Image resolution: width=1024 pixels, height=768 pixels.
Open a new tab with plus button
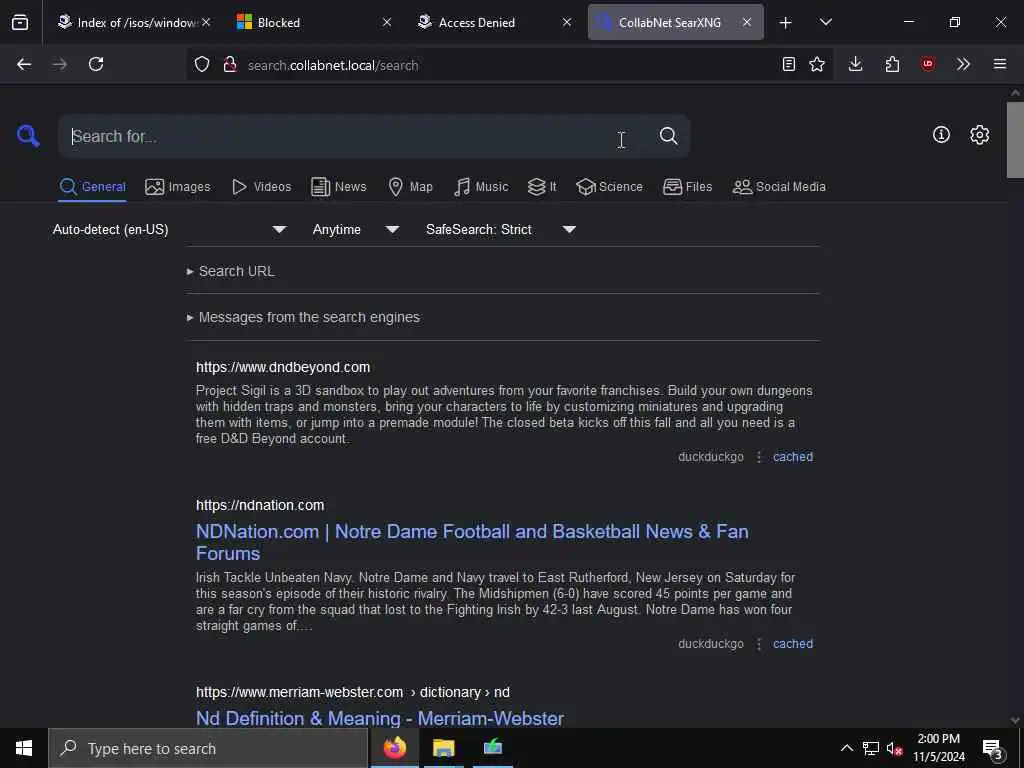[786, 22]
